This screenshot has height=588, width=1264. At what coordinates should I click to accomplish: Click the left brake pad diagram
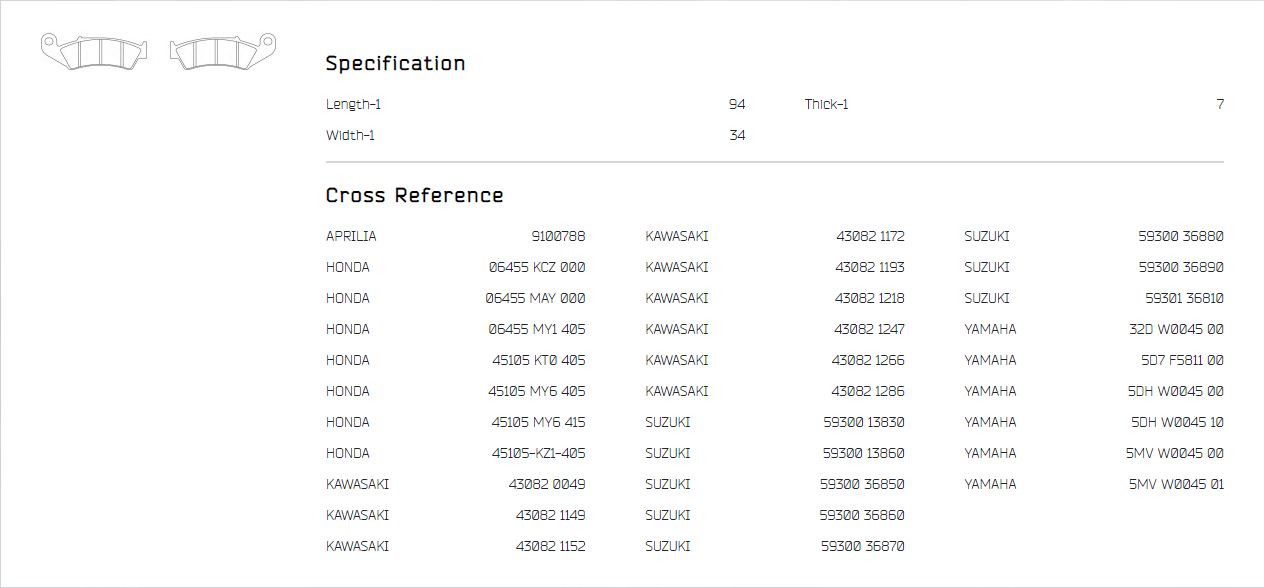(94, 51)
